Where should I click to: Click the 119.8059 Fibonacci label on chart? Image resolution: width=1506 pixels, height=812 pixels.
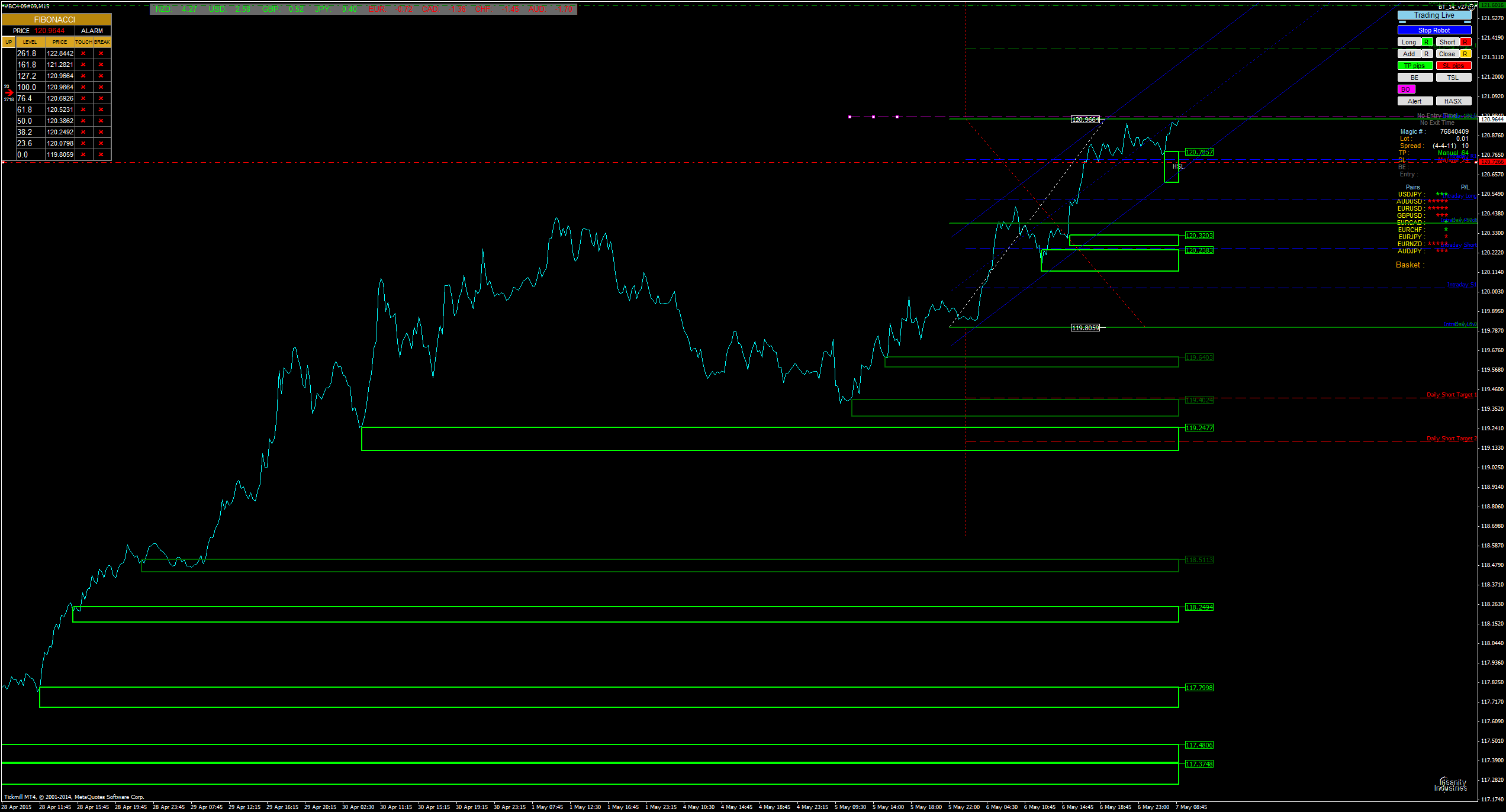(x=1085, y=328)
